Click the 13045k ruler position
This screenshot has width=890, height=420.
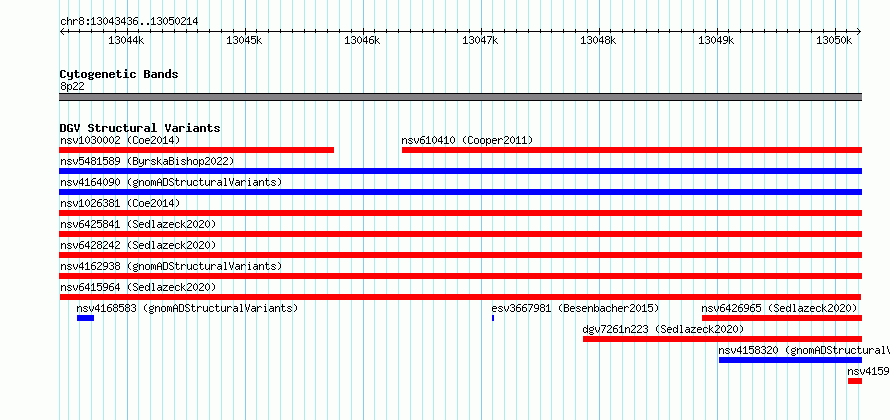(245, 40)
